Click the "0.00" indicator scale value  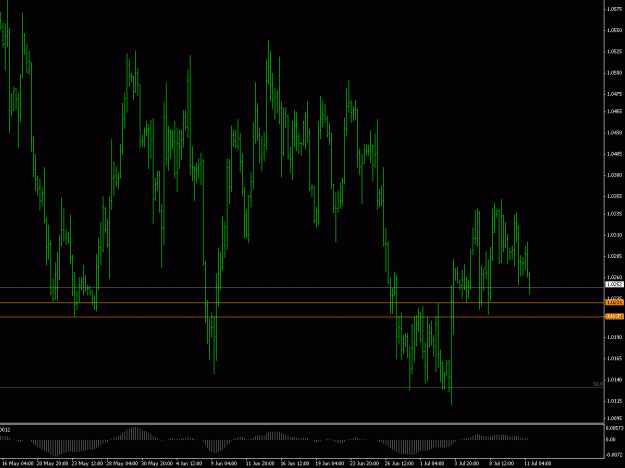(x=611, y=439)
